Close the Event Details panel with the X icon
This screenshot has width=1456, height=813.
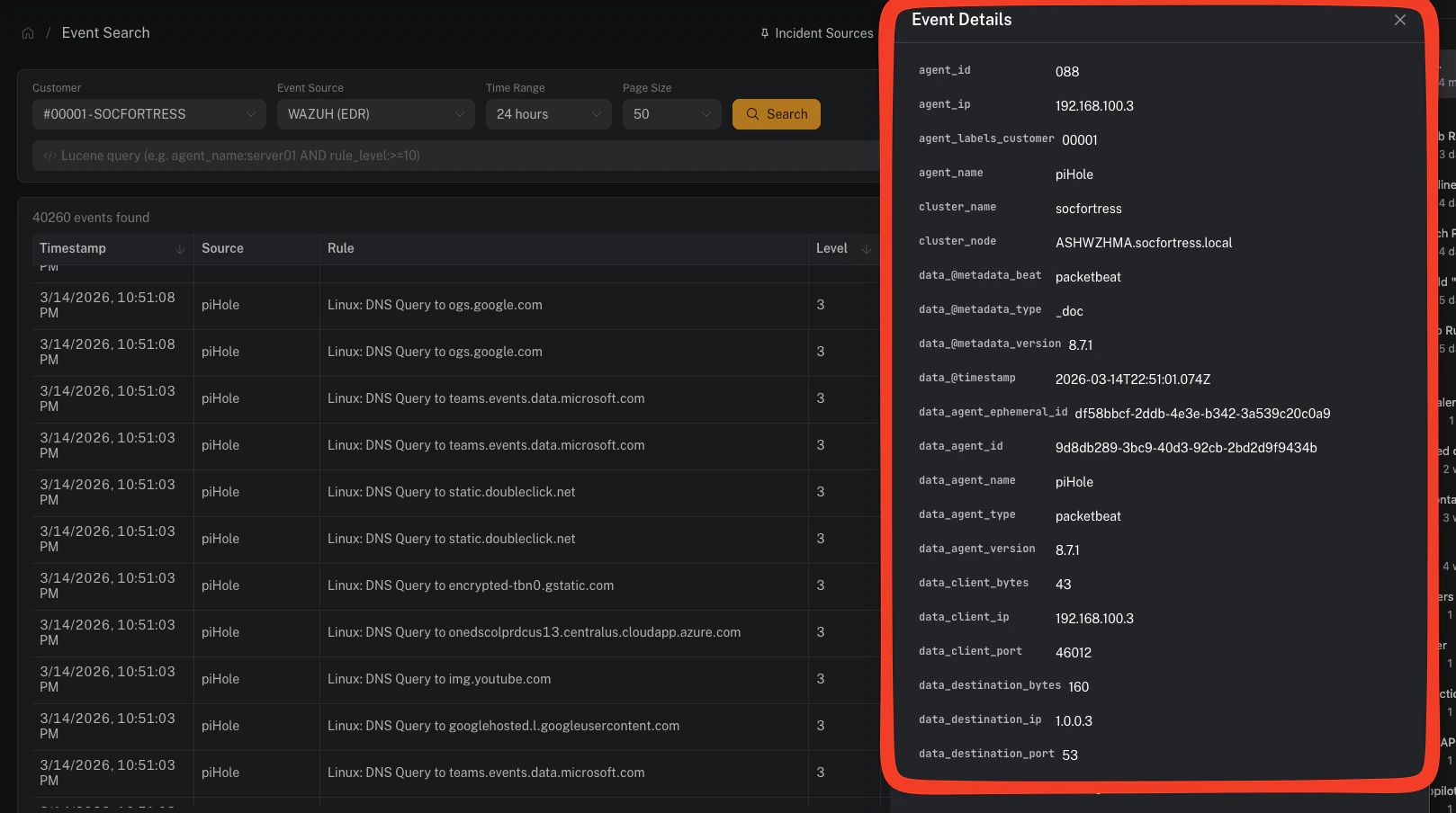(1400, 19)
